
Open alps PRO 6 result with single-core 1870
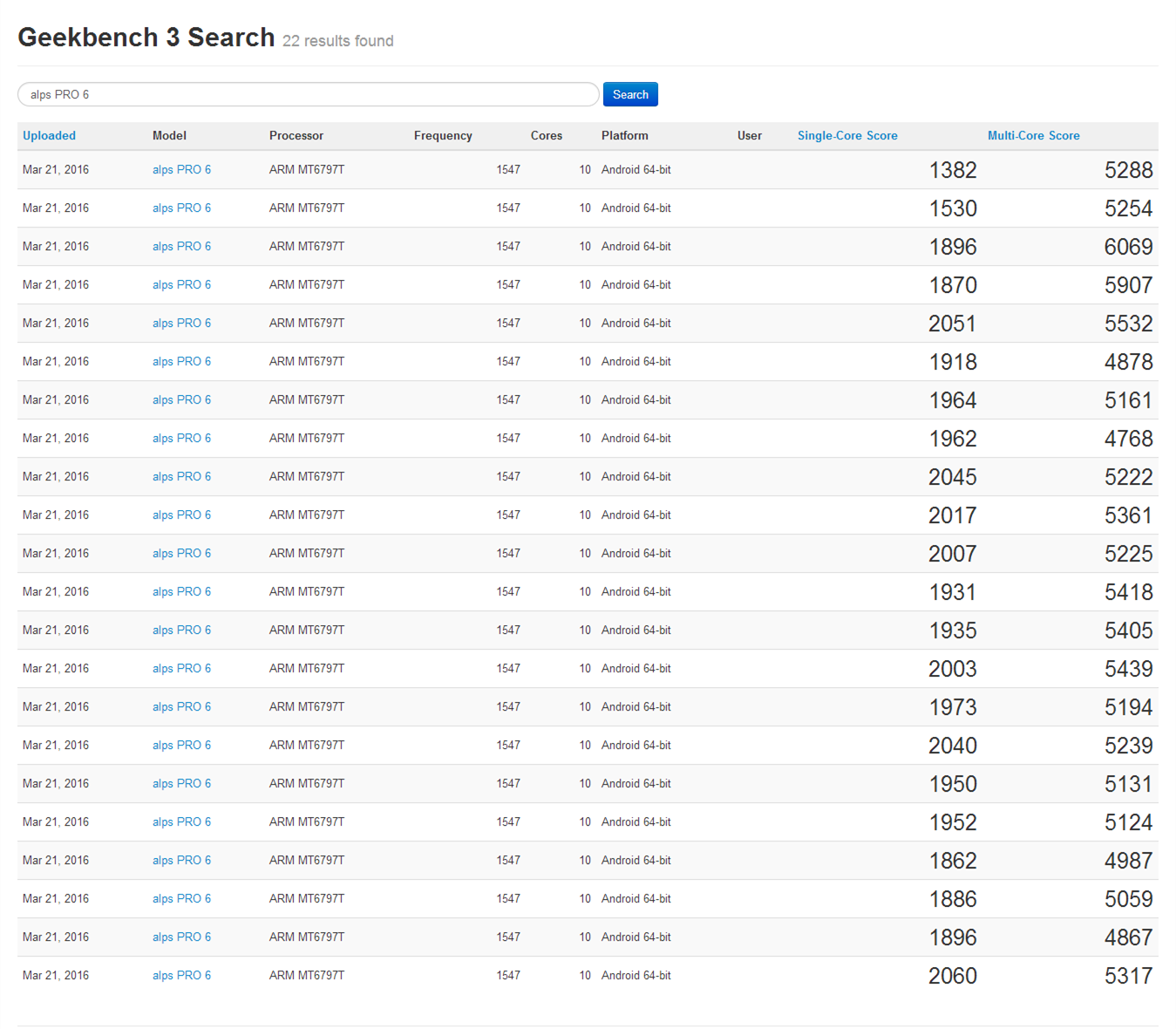coord(181,284)
